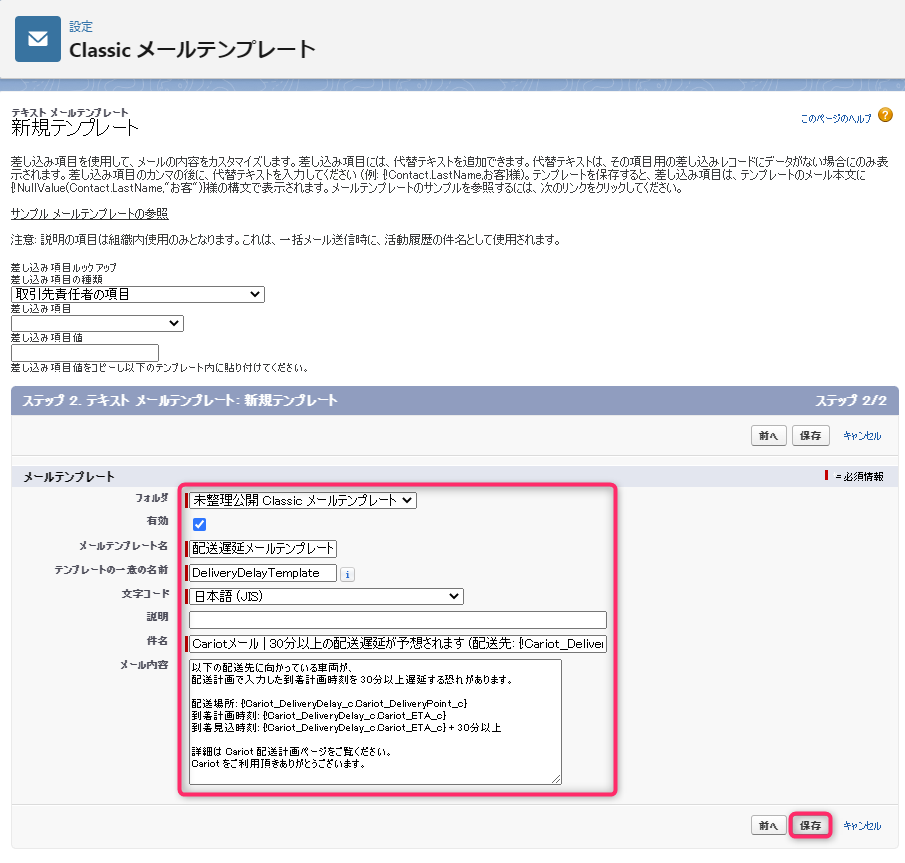Click the top 前へ button

tap(769, 436)
